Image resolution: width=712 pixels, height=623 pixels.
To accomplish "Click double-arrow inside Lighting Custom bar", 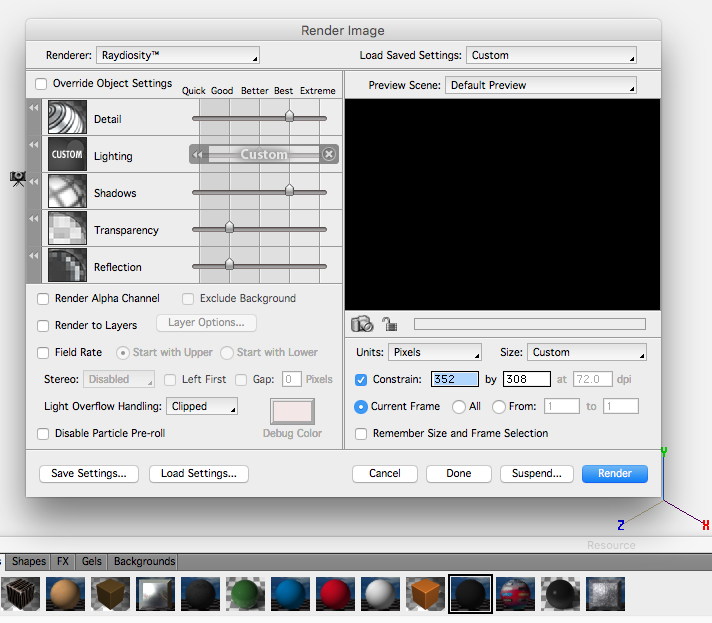I will click(x=198, y=154).
